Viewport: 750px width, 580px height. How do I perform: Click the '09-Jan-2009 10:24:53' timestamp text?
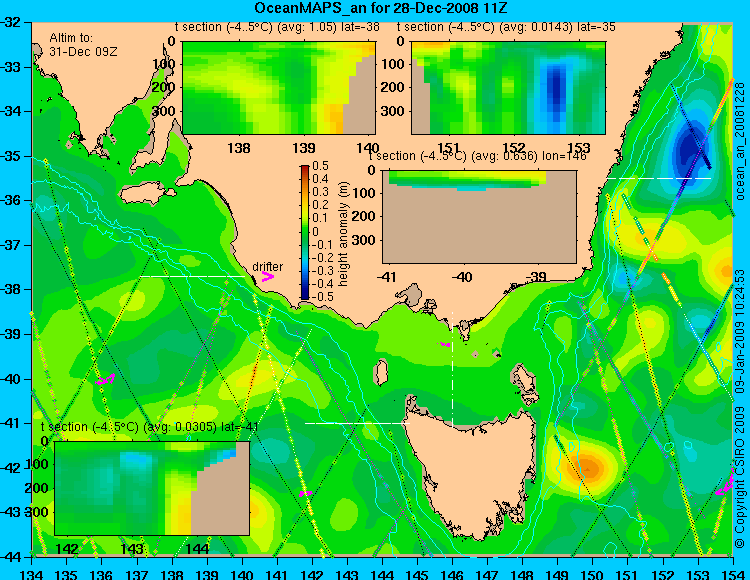(x=740, y=331)
